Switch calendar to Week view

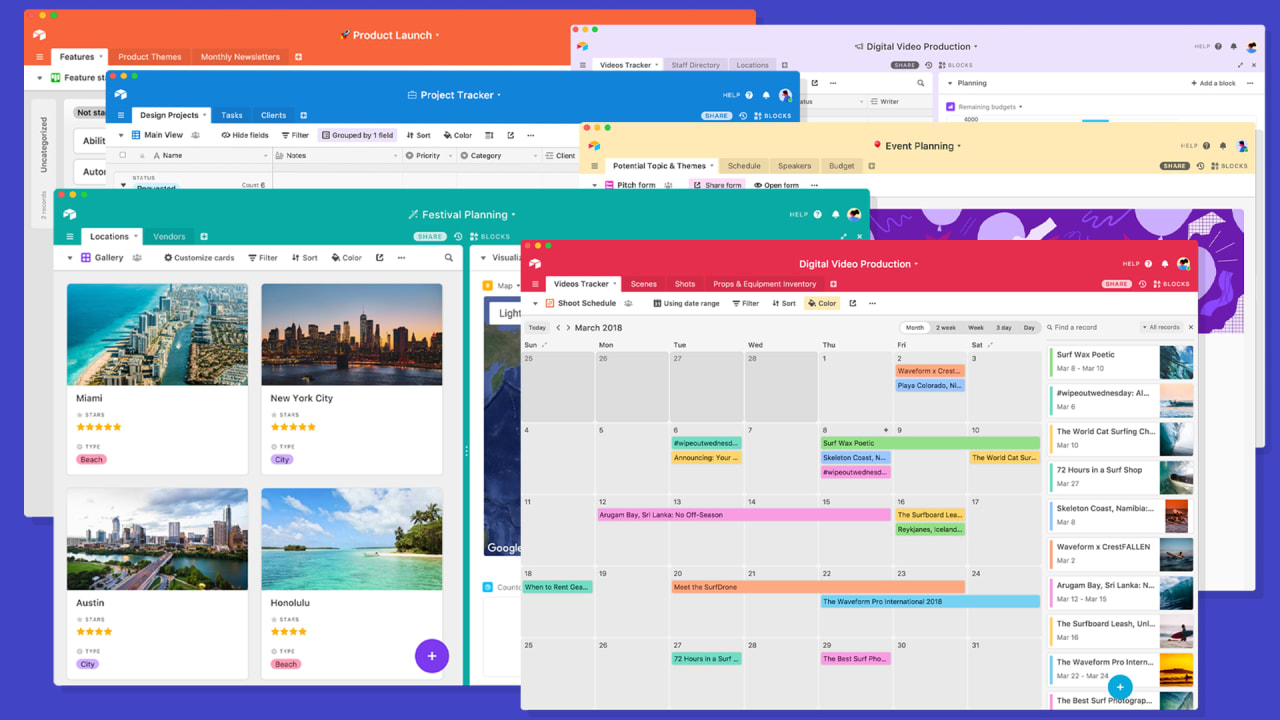[x=975, y=328]
